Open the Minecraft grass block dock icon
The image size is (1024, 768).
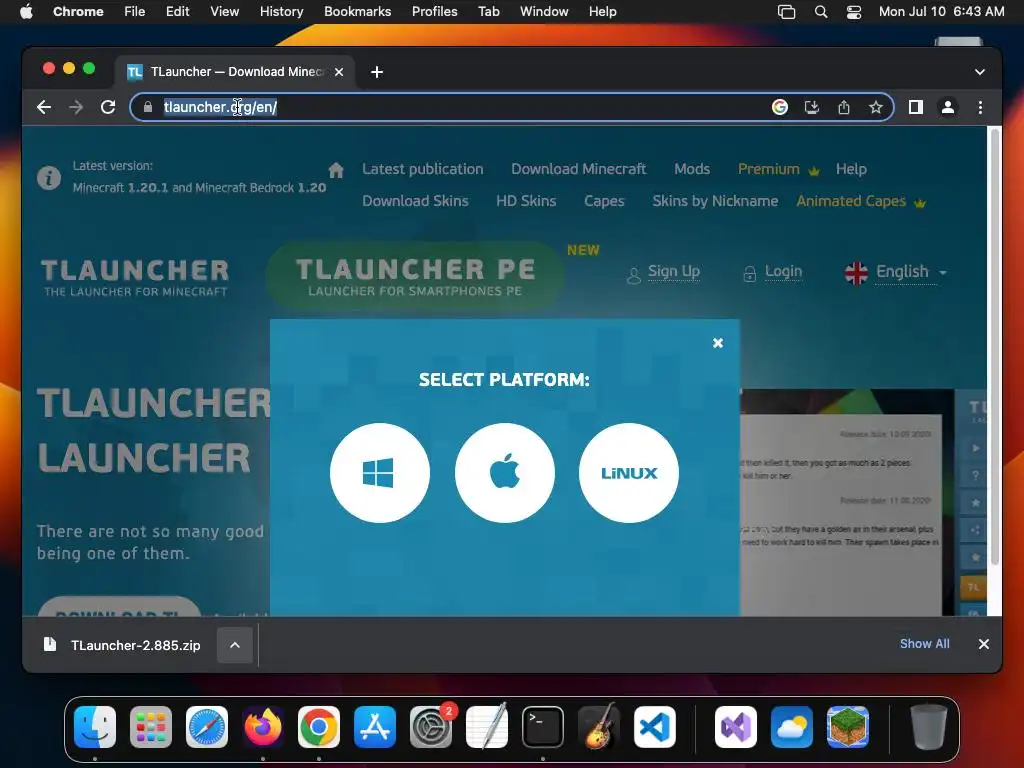click(x=848, y=727)
